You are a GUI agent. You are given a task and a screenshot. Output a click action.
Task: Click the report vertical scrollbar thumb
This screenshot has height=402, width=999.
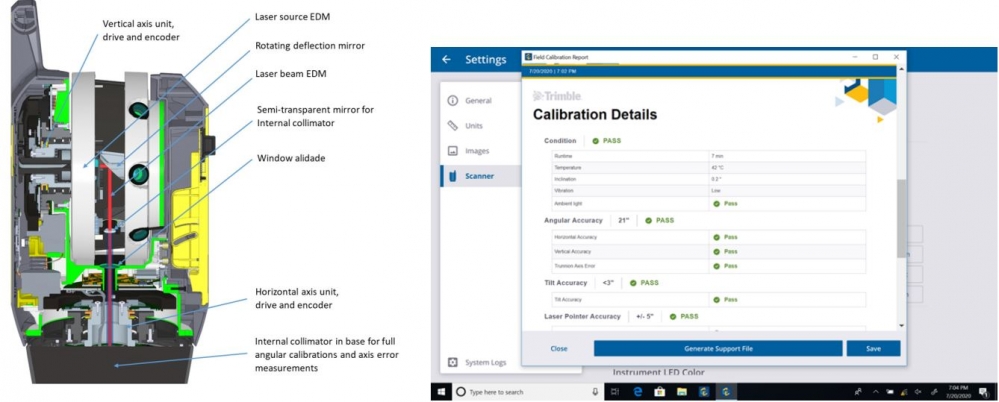[900, 219]
